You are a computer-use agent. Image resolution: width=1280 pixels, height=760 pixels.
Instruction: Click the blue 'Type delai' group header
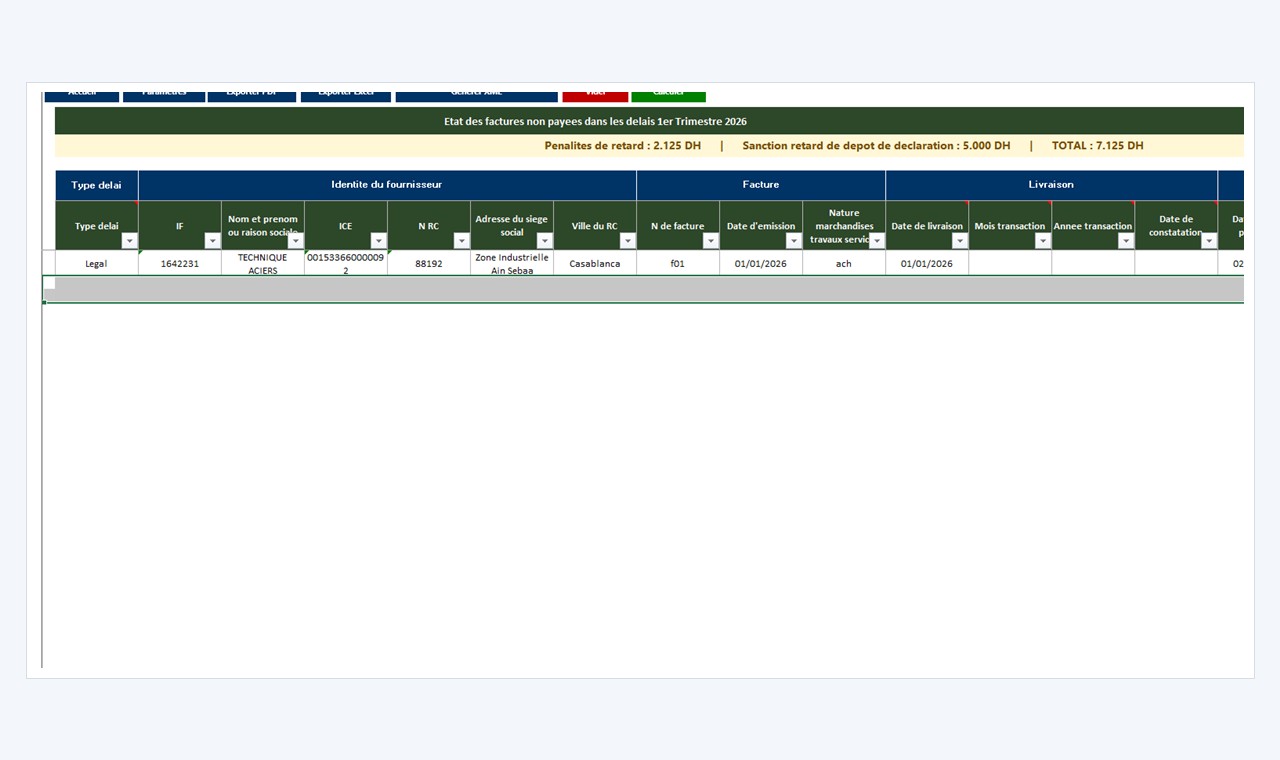point(97,185)
